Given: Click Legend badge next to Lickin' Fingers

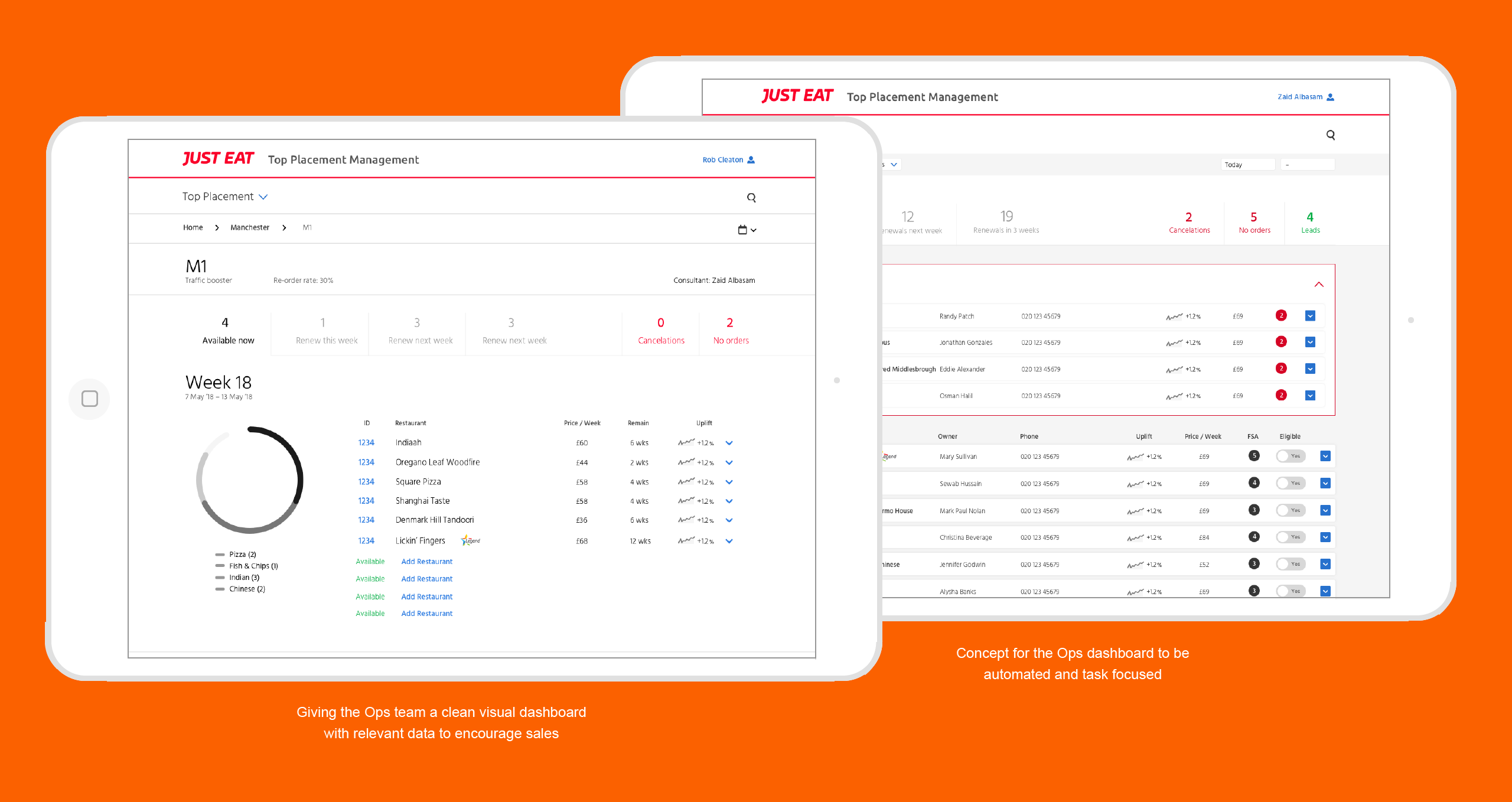Looking at the screenshot, I should (471, 540).
